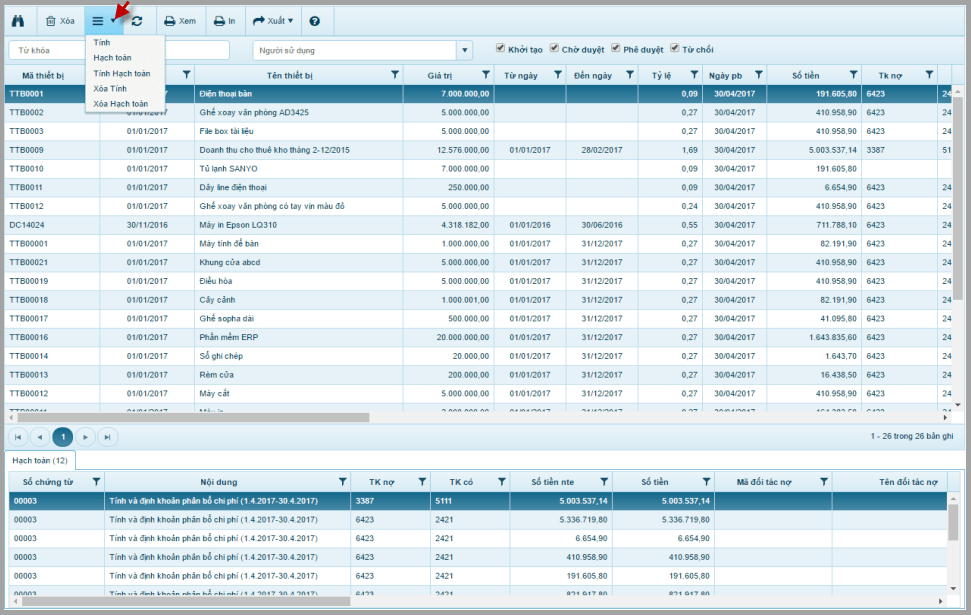The height and width of the screenshot is (615, 971).
Task: Toggle the Khởi tạo checkbox
Action: [x=500, y=48]
